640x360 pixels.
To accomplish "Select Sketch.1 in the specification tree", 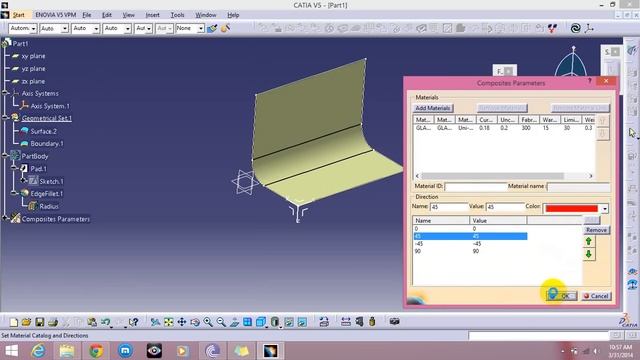I will pos(51,181).
